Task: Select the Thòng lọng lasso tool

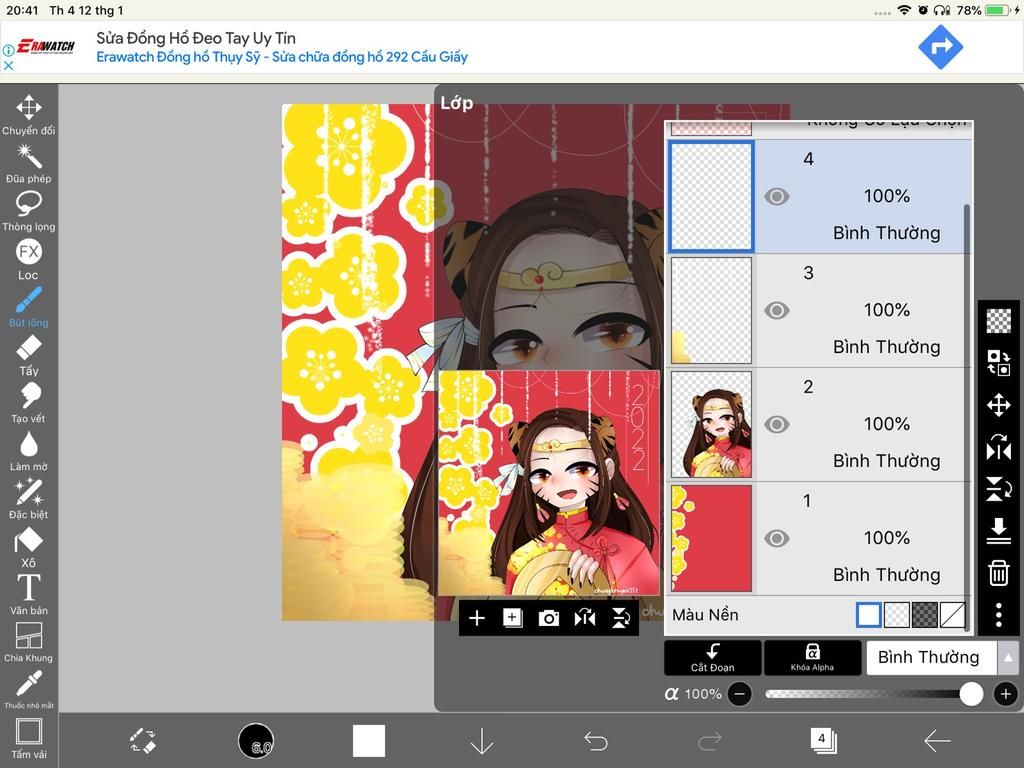Action: click(x=28, y=212)
